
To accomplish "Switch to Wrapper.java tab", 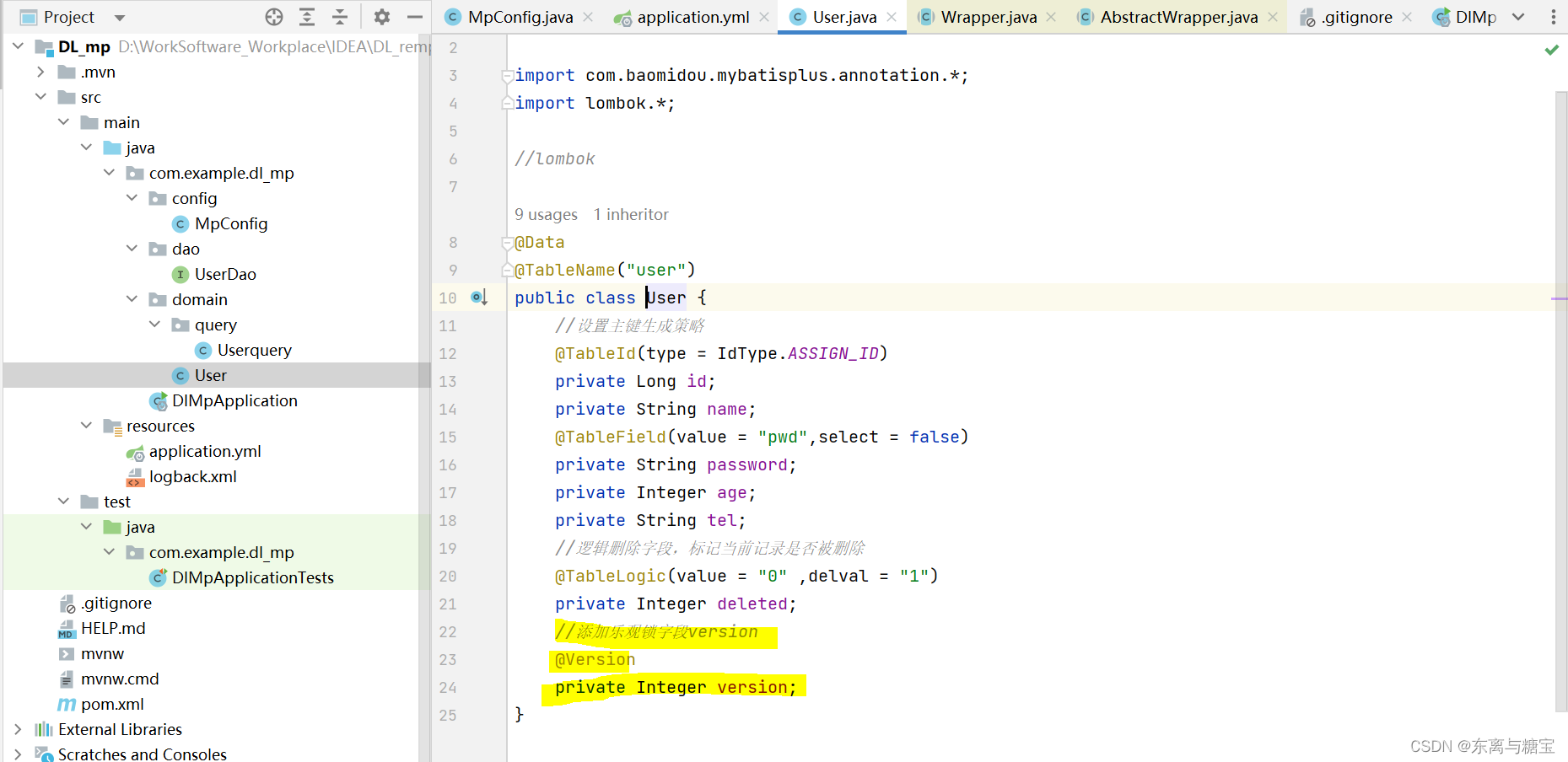I will (989, 17).
